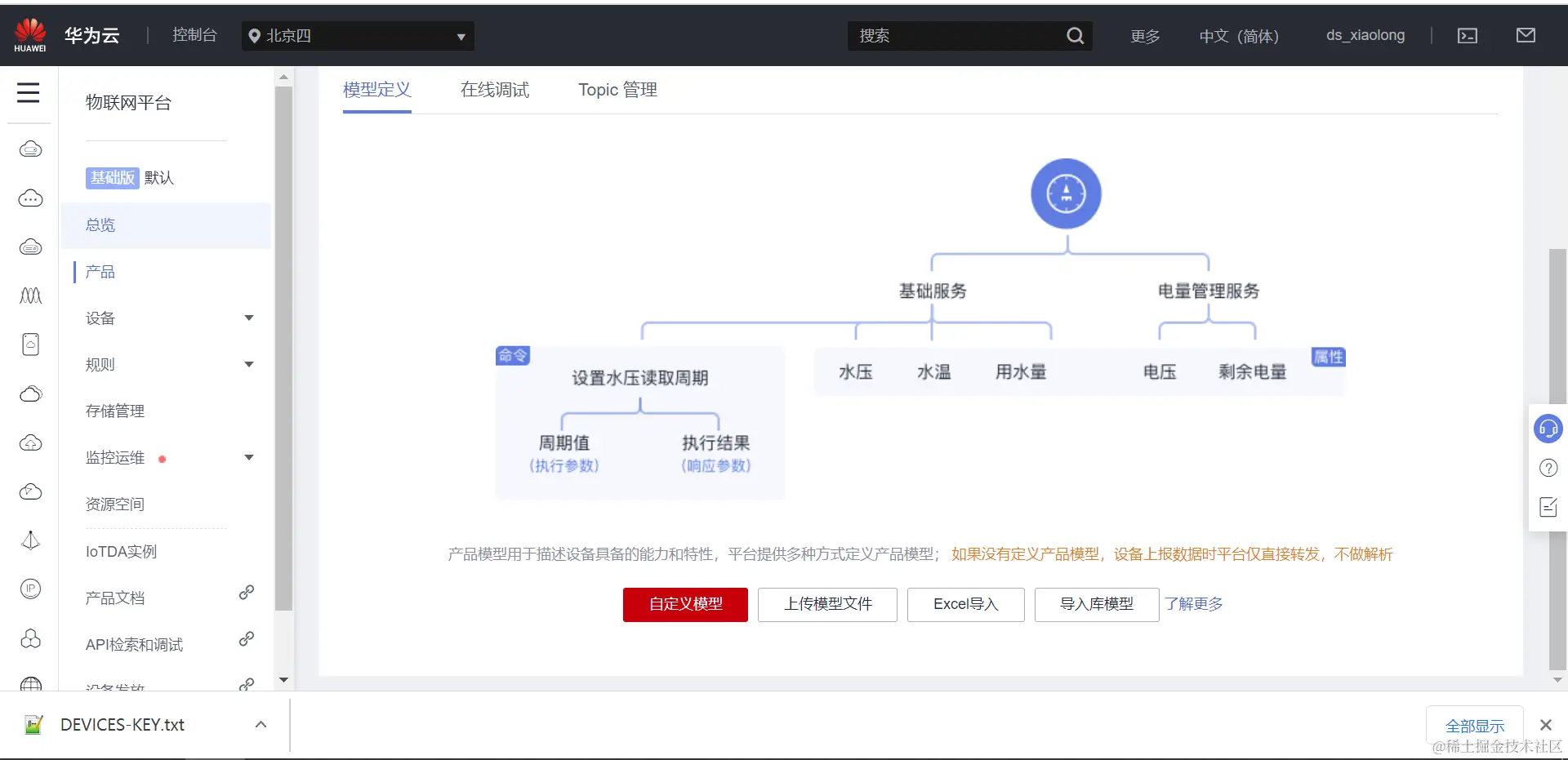Expand the 监控运维 menu
Screen dimensions: 1568x760
pos(249,457)
